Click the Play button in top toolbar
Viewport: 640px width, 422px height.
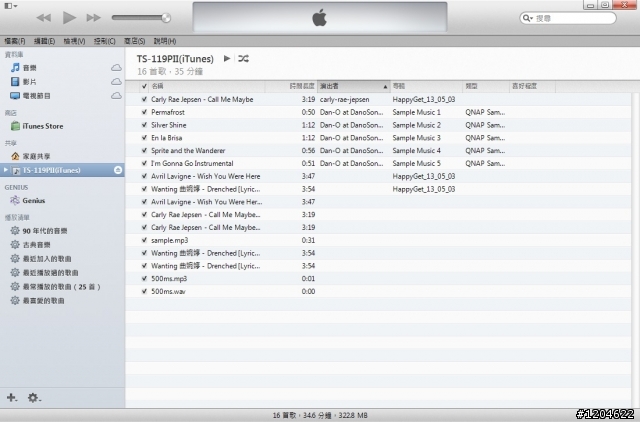click(x=69, y=18)
